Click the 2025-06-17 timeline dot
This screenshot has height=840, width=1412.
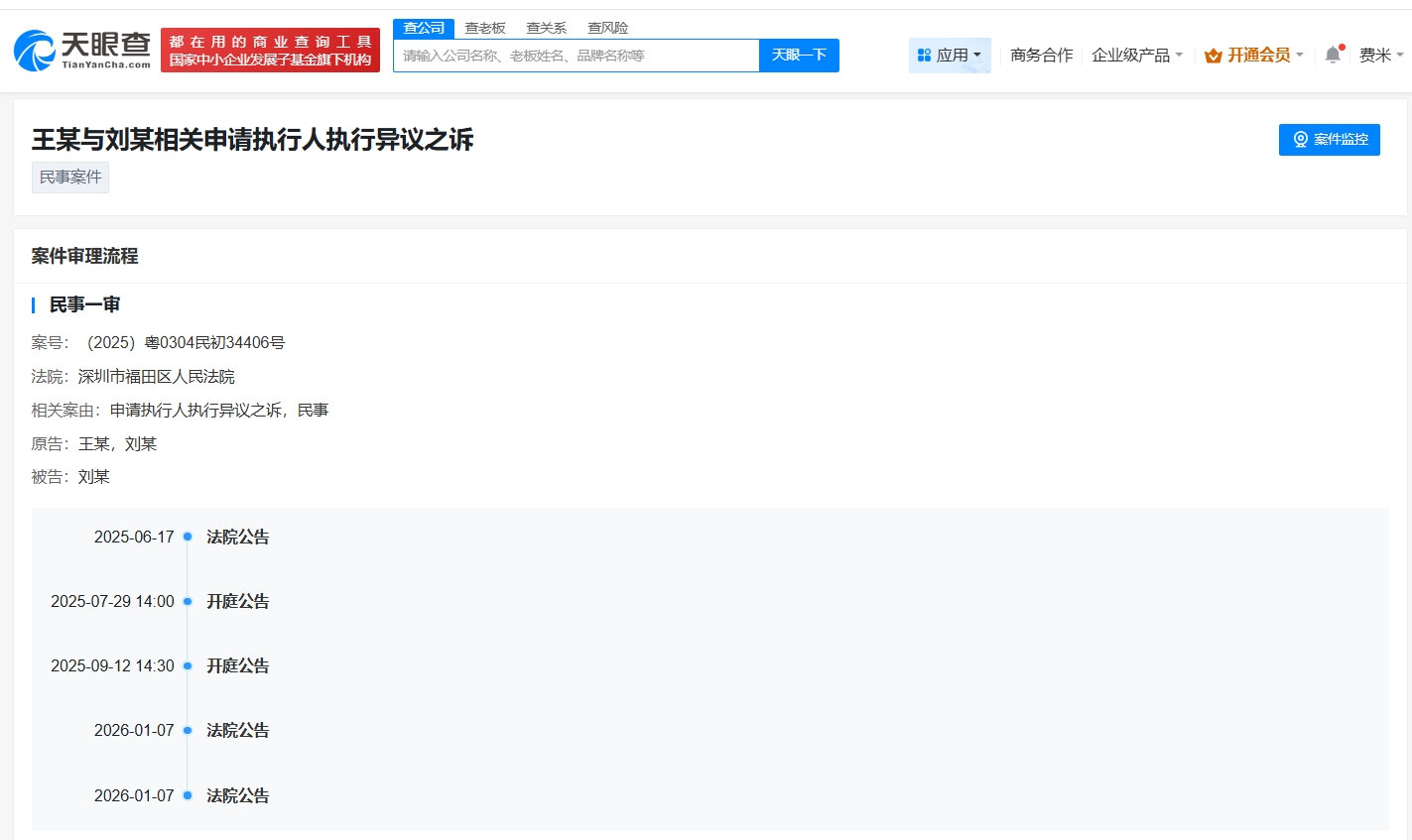[x=188, y=537]
